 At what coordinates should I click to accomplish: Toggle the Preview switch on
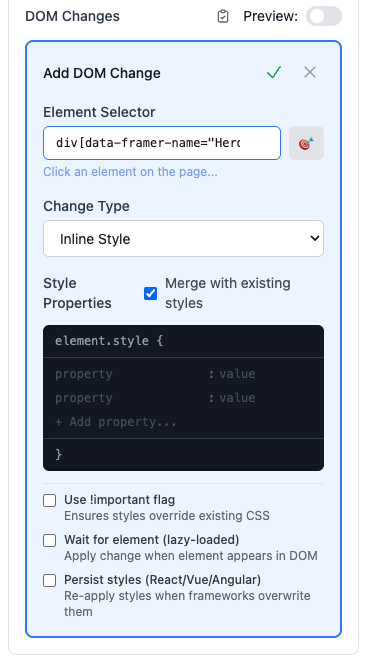click(324, 16)
